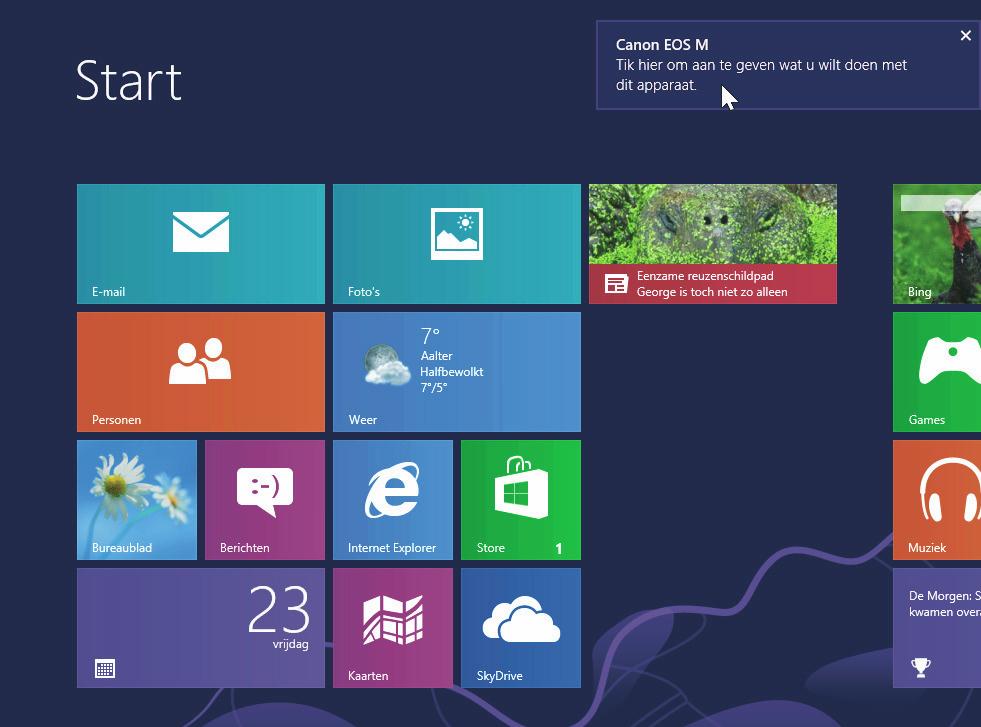Click the cloud icon on SkyDrive tile

[x=521, y=619]
